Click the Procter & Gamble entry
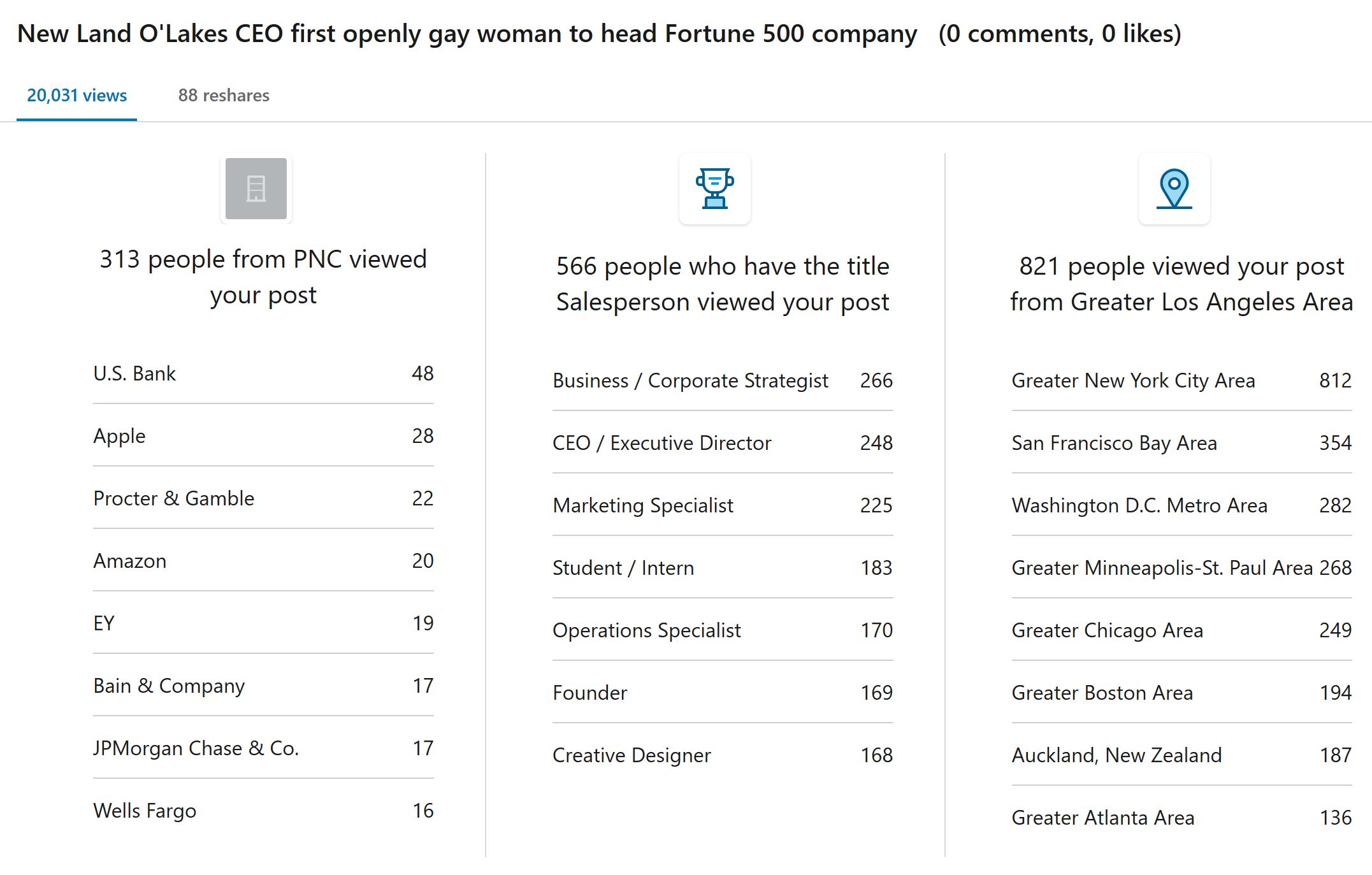This screenshot has width=1372, height=875. pos(263,498)
